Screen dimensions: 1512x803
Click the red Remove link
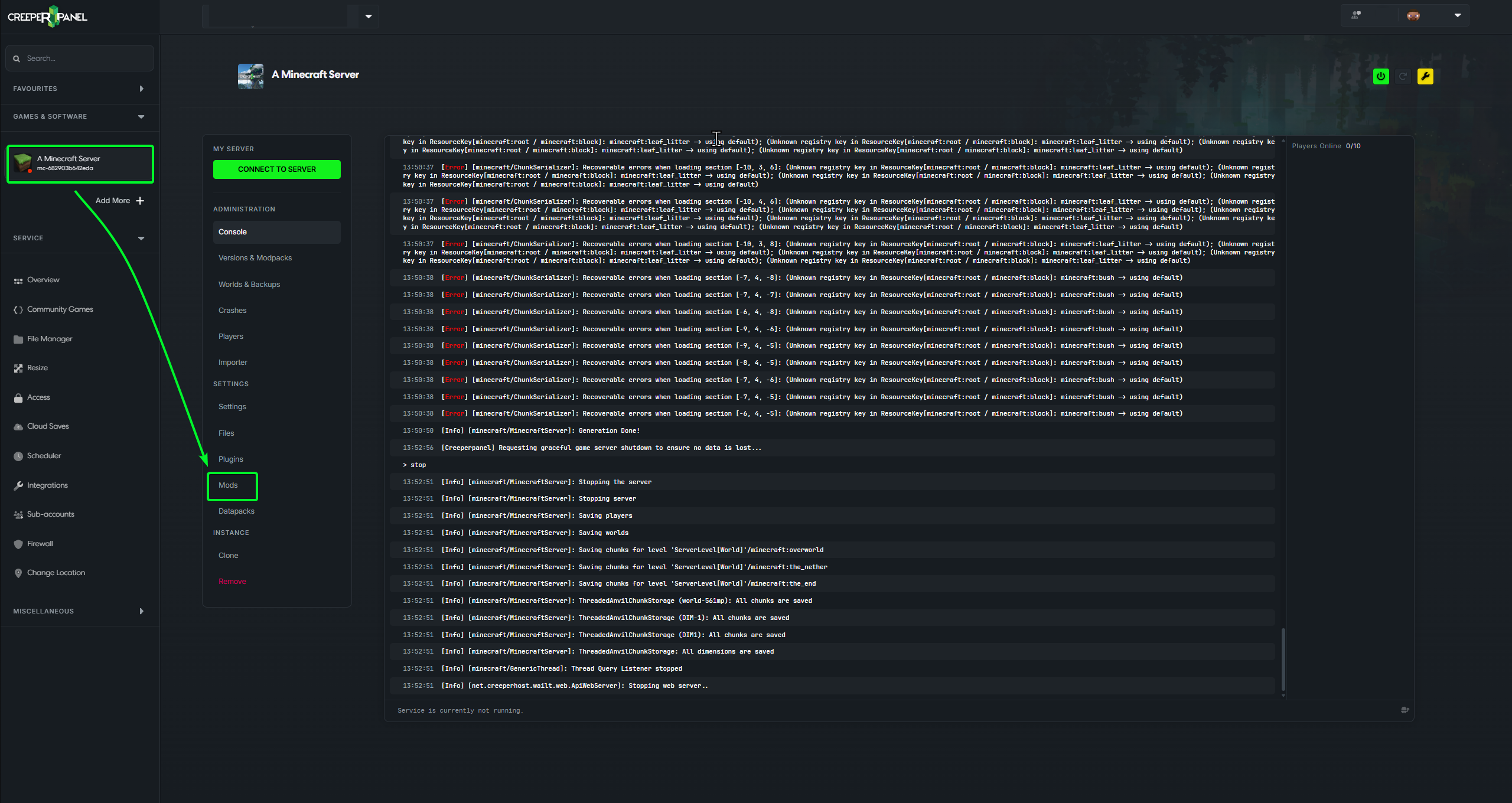[232, 582]
